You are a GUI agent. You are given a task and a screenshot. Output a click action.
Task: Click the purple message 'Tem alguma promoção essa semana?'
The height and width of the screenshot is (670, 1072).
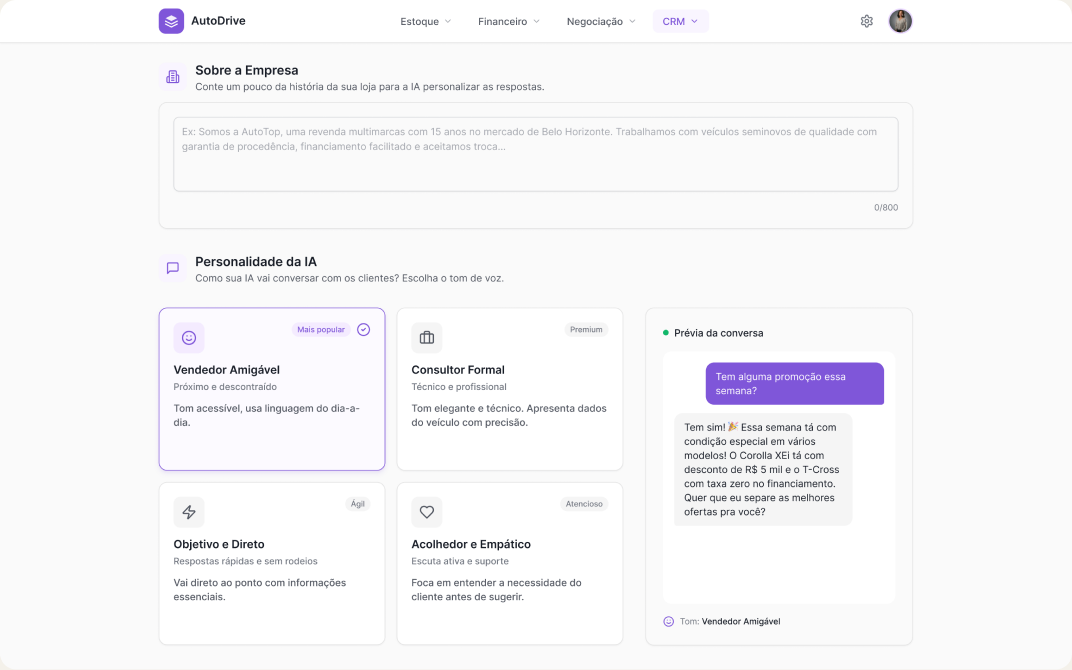[794, 384]
